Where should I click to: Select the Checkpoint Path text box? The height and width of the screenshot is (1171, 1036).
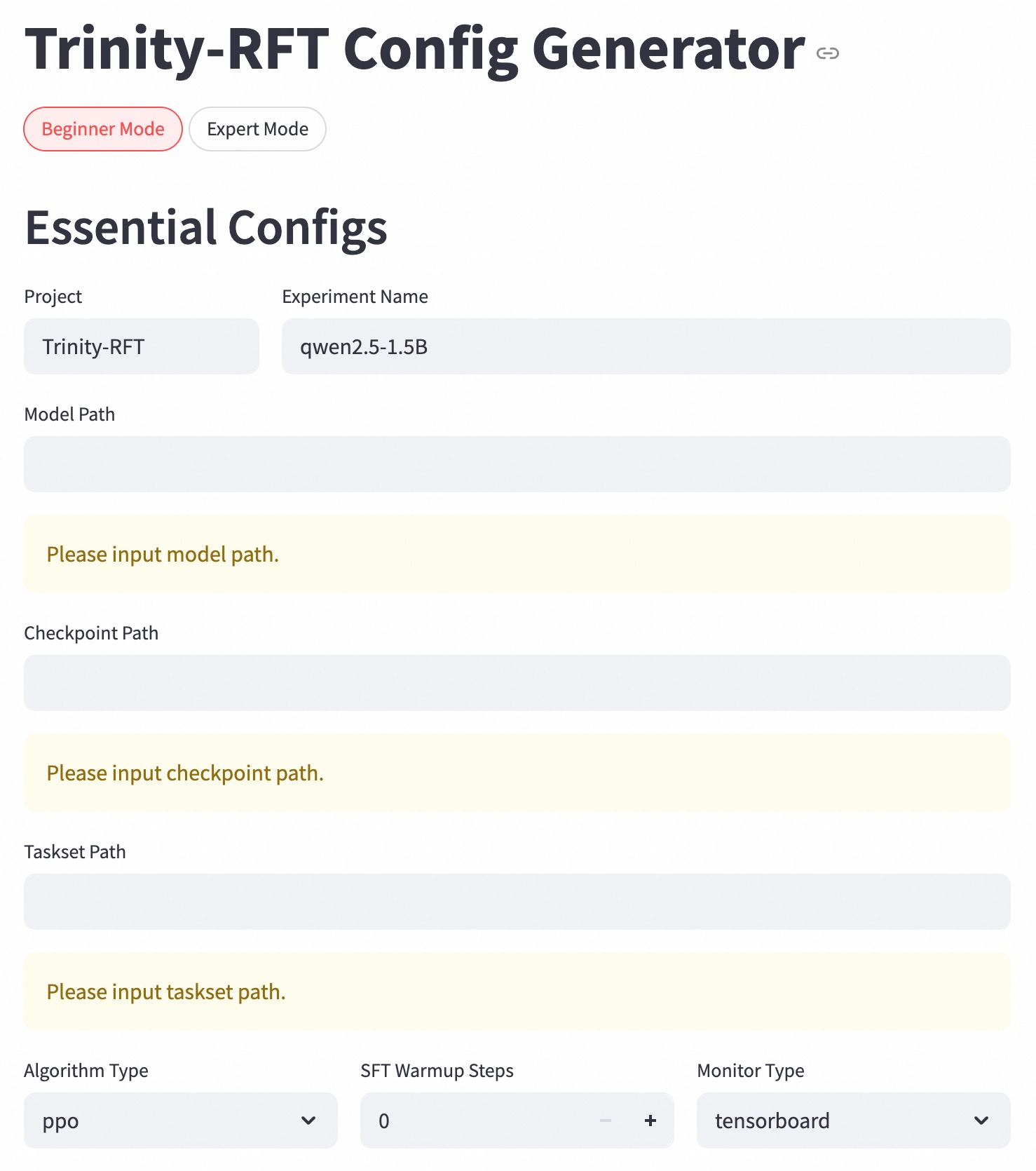(x=517, y=683)
